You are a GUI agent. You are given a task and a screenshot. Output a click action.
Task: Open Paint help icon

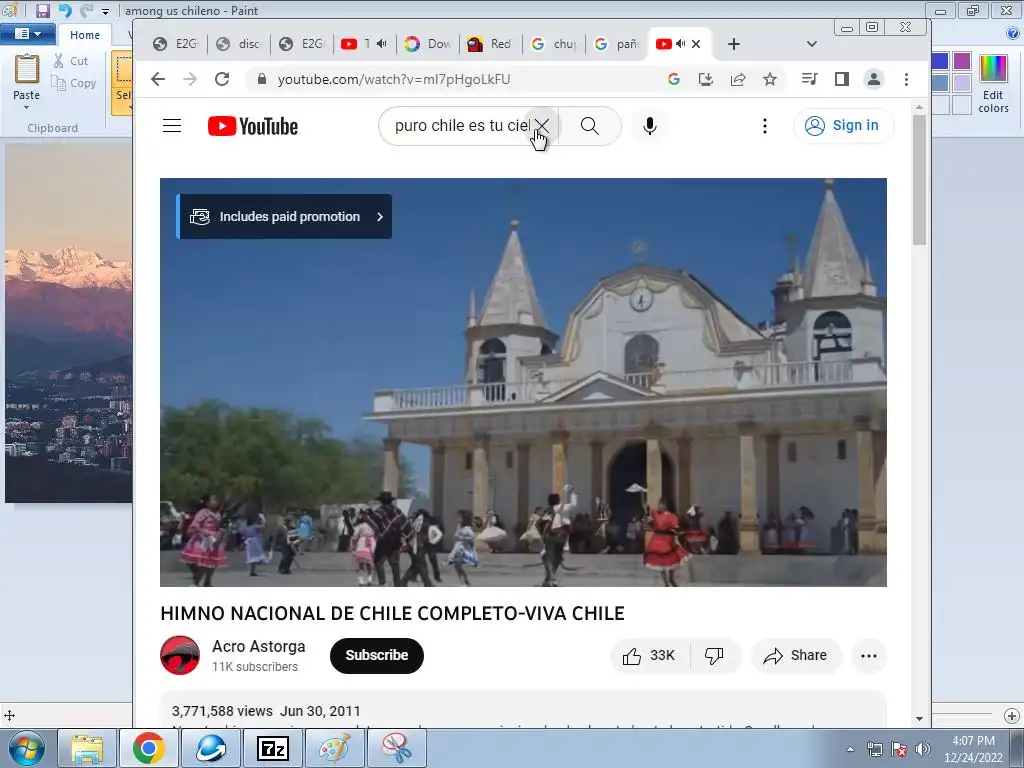point(1014,33)
